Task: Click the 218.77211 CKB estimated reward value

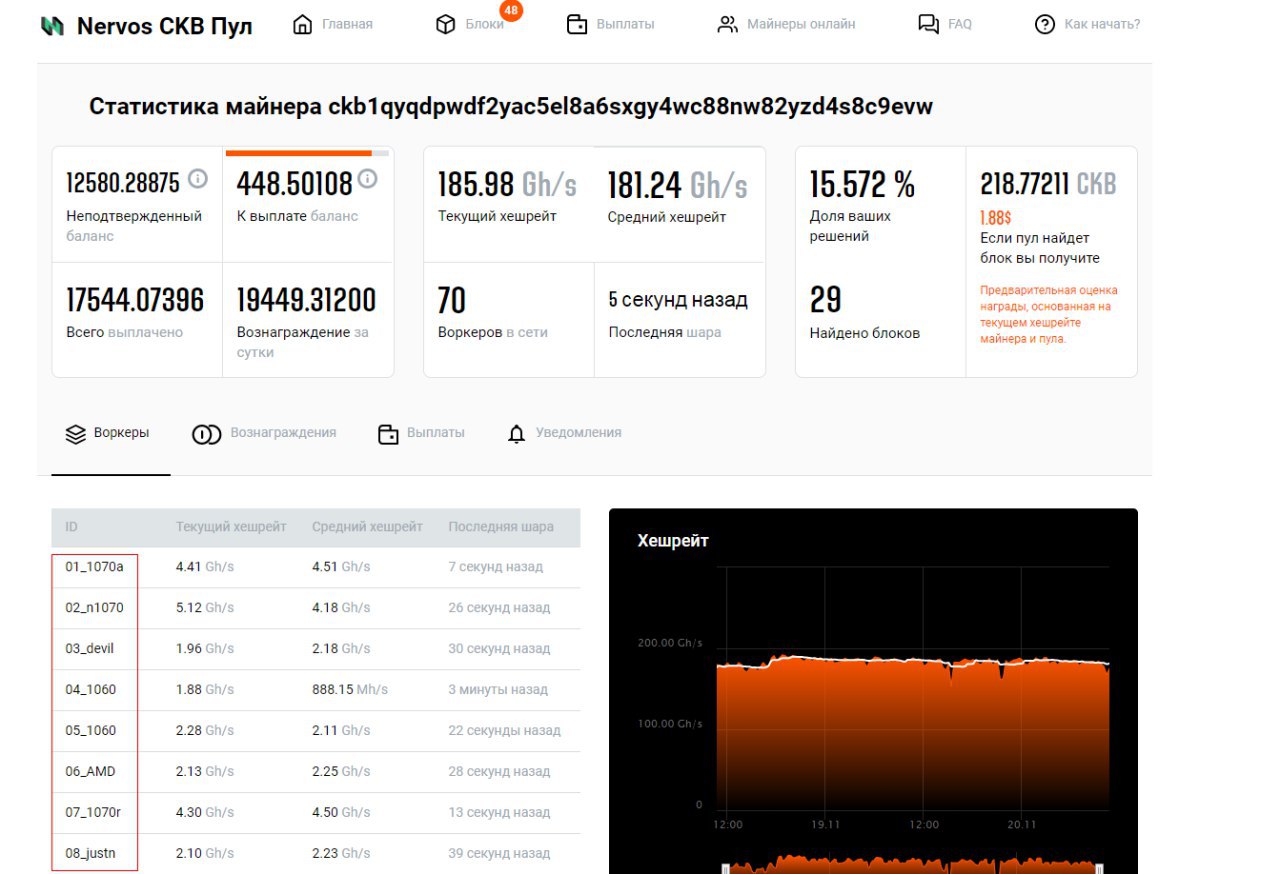Action: 1048,184
